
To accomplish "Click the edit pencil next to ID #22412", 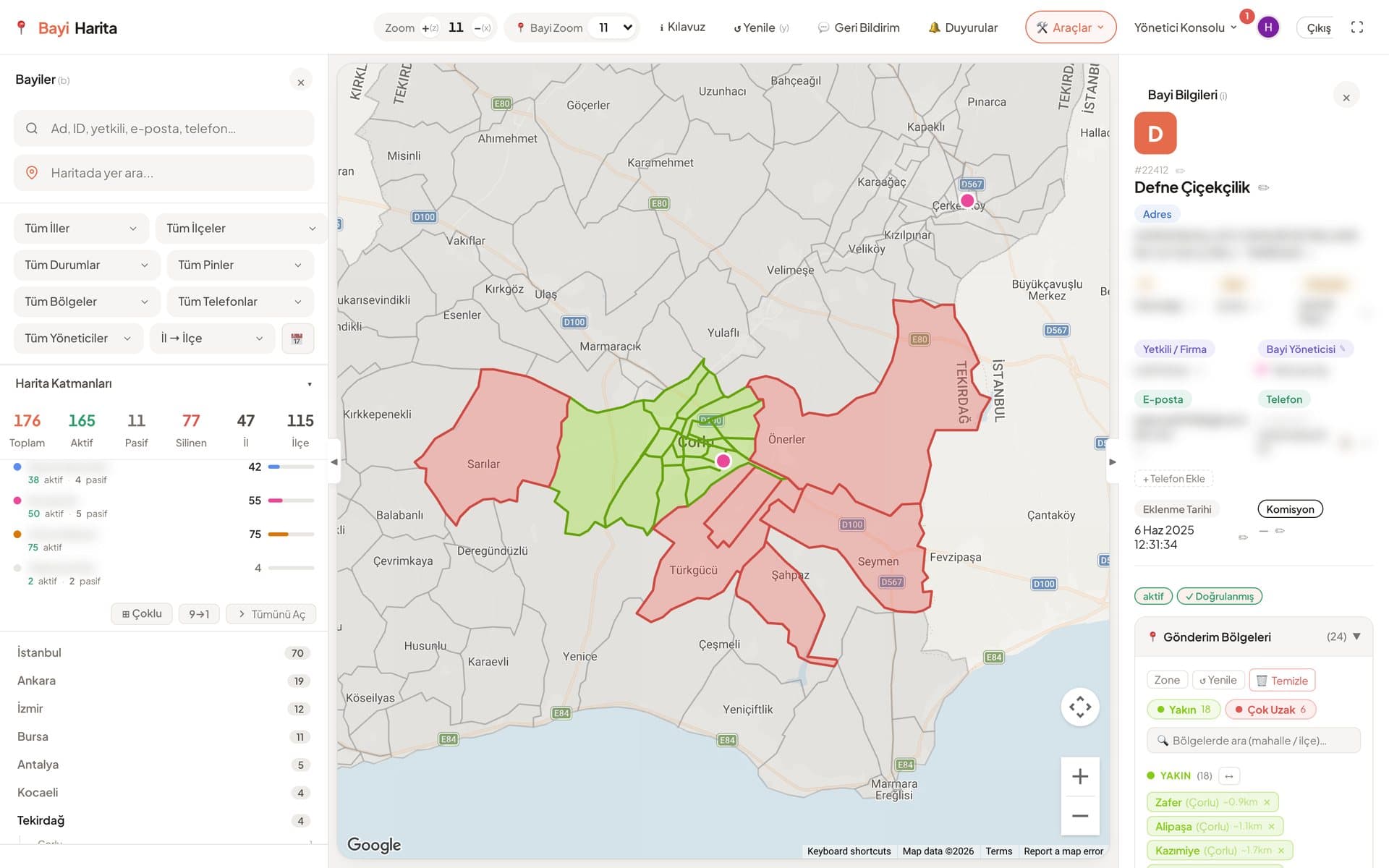I will (1180, 171).
